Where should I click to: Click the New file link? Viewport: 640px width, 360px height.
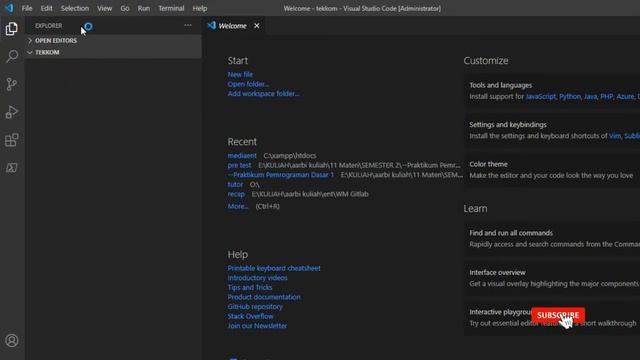click(x=240, y=74)
